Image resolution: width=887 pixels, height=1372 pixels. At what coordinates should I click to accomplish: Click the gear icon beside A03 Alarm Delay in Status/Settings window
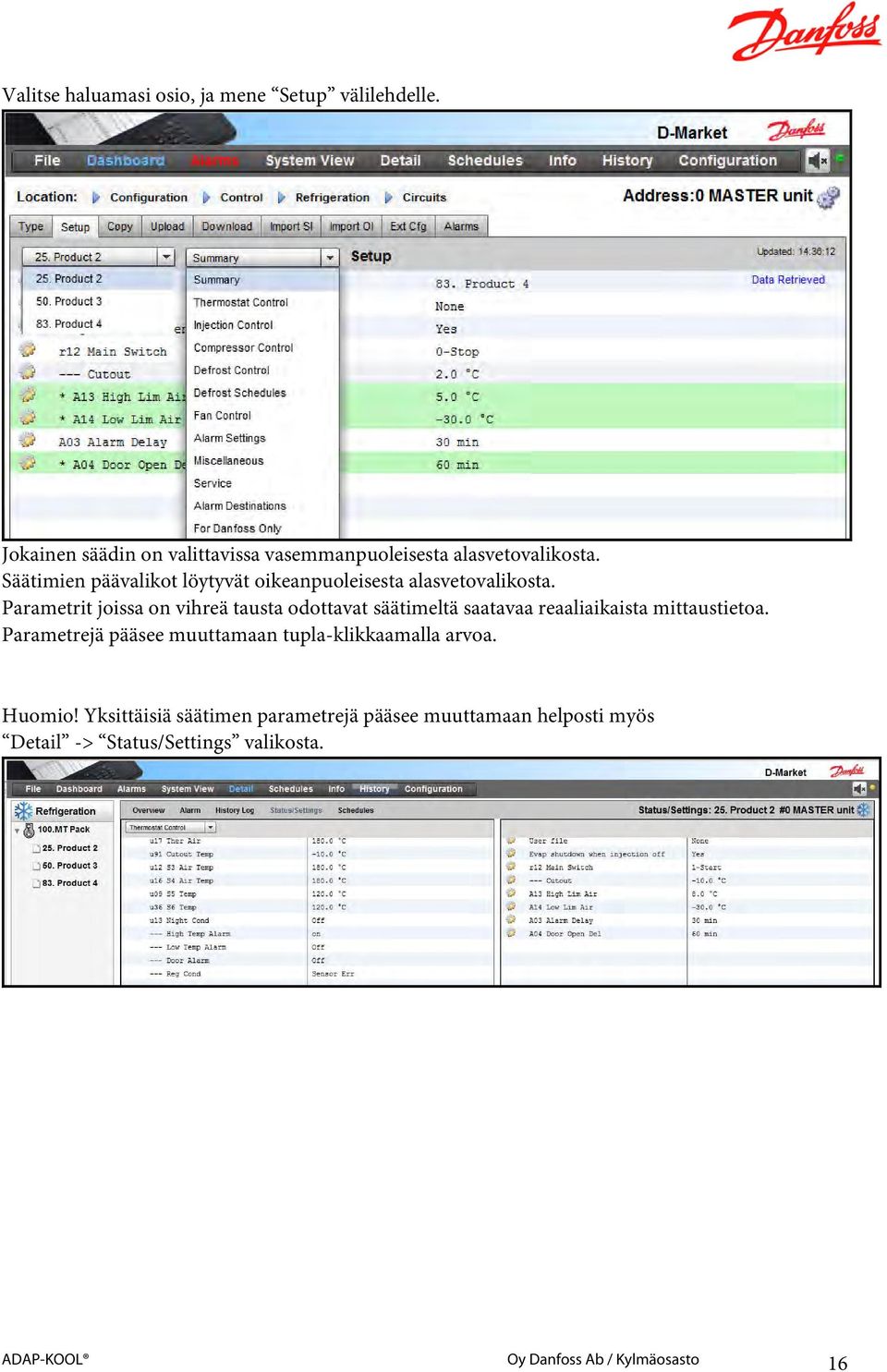[x=511, y=920]
